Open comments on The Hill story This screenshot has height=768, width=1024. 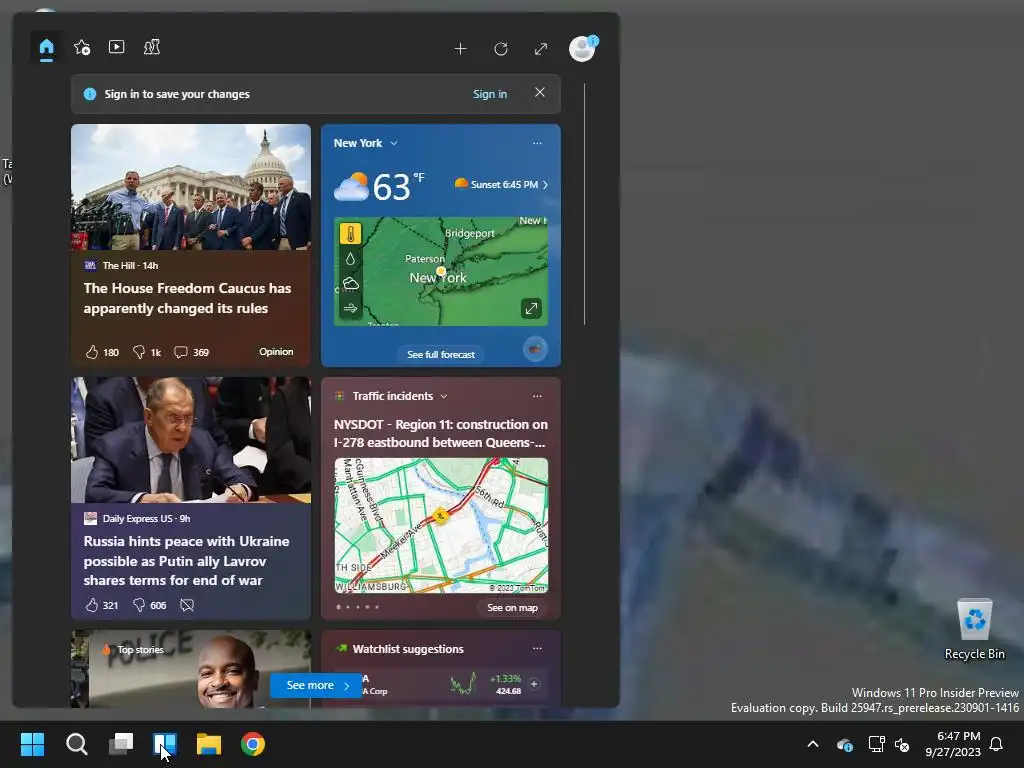[x=191, y=352]
